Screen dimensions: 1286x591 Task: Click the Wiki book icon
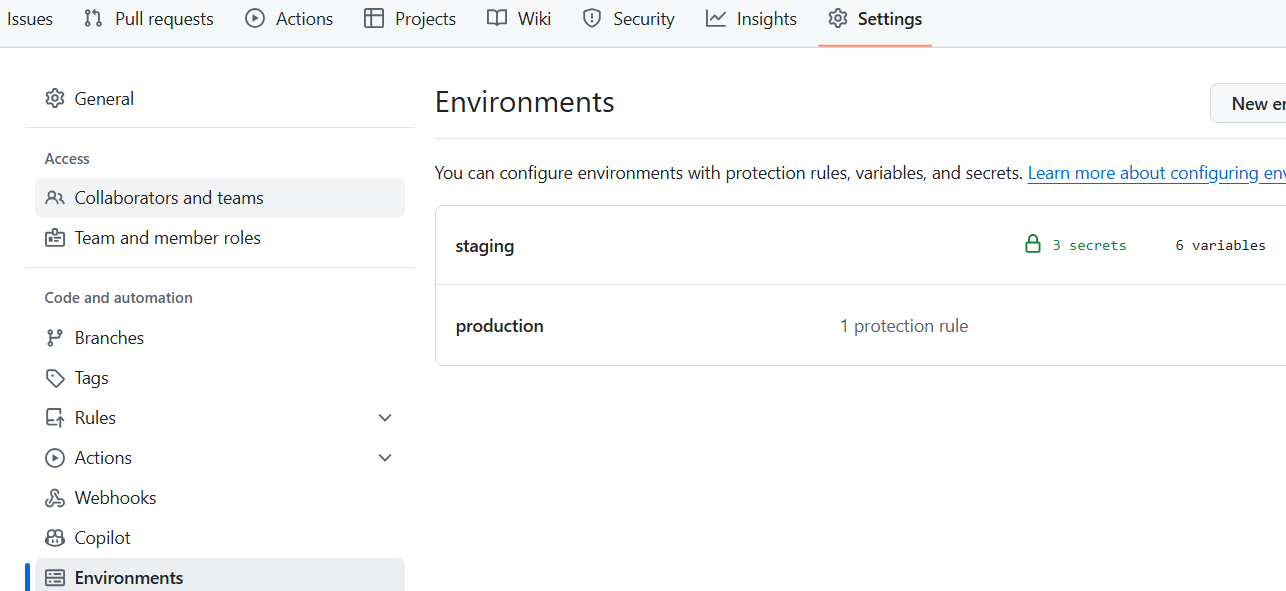(497, 18)
